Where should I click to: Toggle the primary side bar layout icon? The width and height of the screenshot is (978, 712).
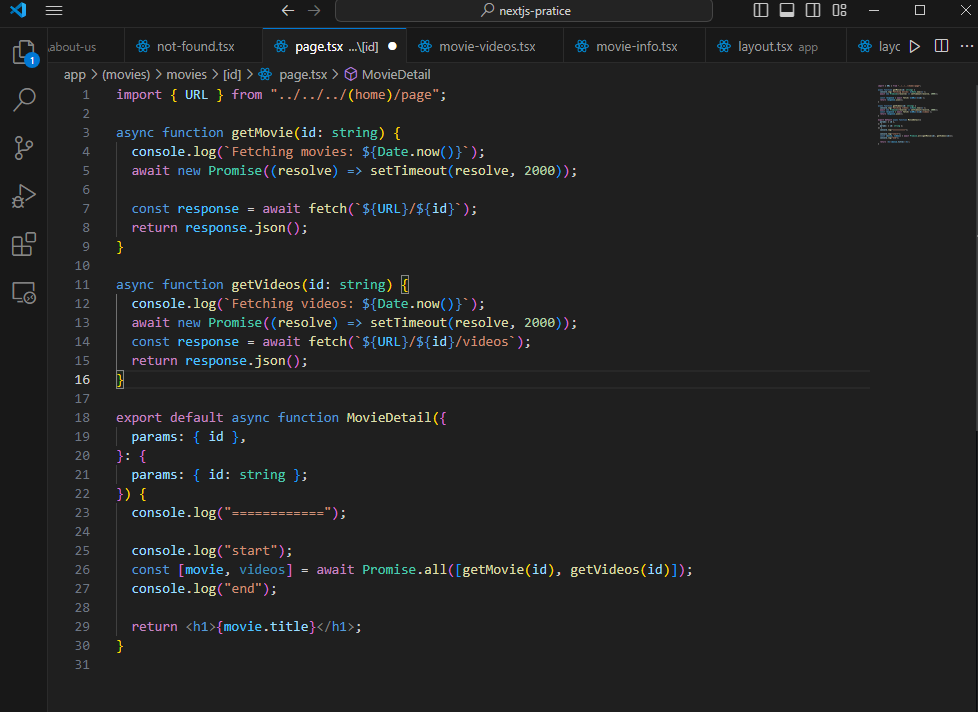[760, 10]
